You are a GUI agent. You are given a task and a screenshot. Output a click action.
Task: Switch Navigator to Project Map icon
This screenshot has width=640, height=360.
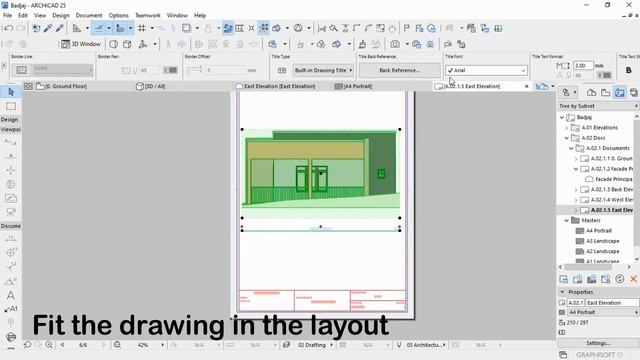pos(591,93)
